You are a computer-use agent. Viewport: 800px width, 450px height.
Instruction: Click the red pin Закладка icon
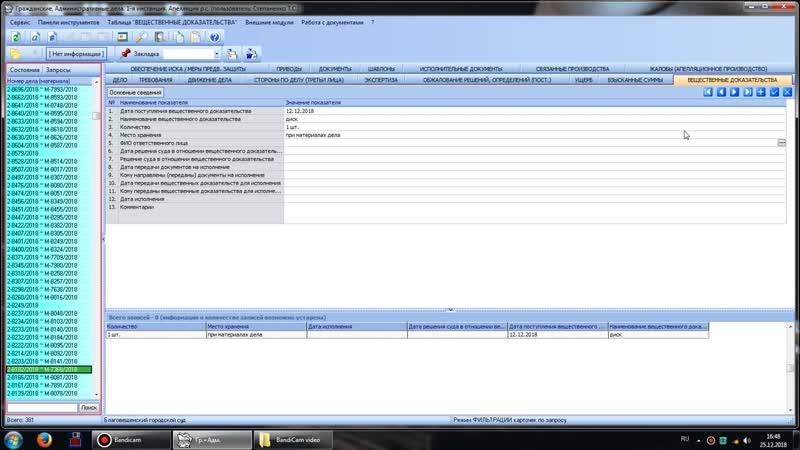click(125, 54)
